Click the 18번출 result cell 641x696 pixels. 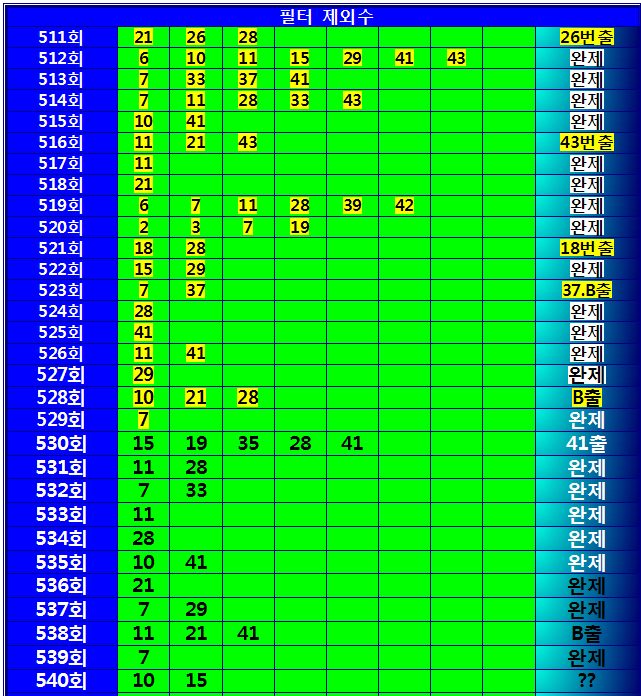pyautogui.click(x=587, y=248)
